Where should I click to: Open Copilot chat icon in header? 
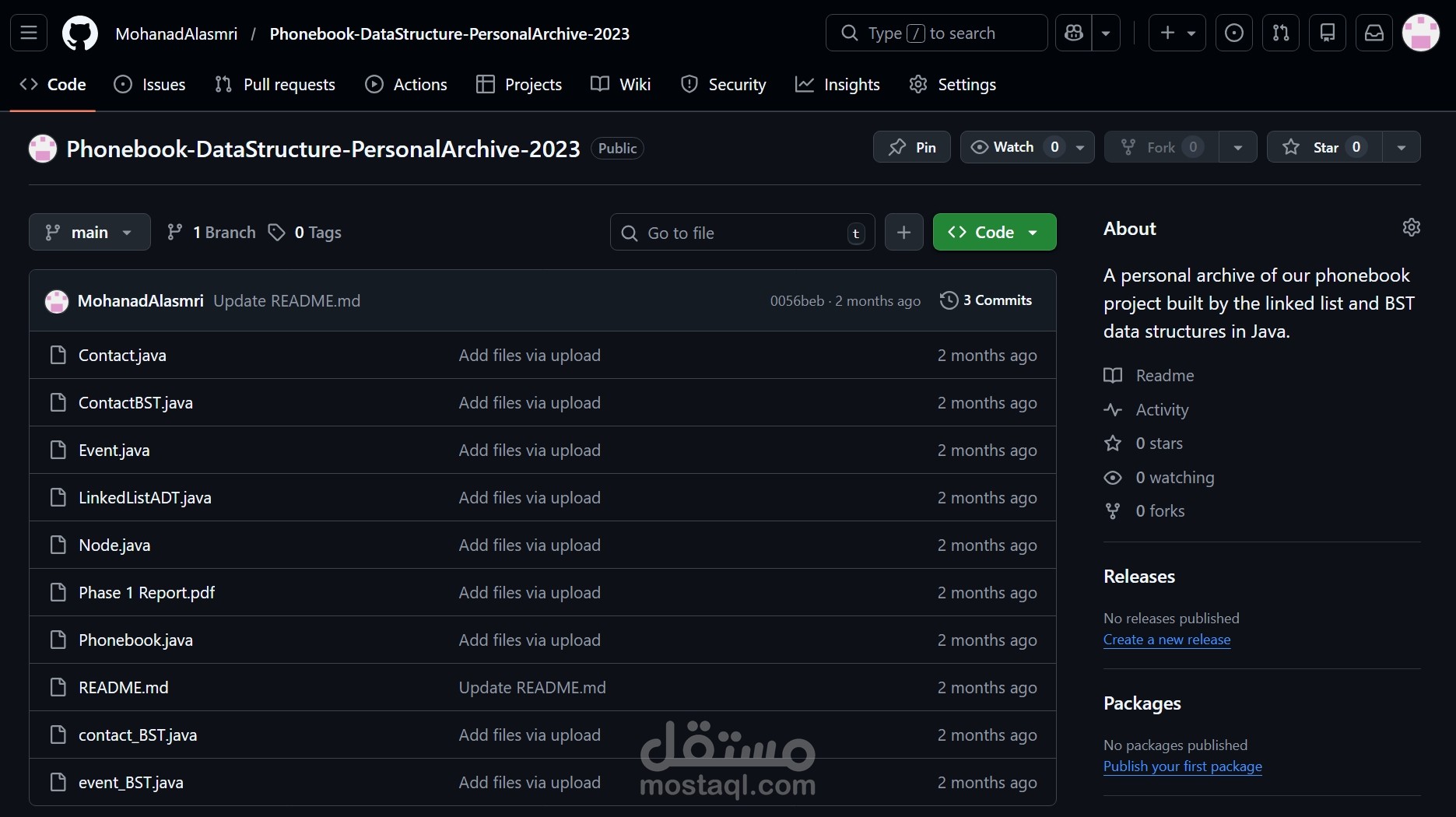tap(1074, 33)
